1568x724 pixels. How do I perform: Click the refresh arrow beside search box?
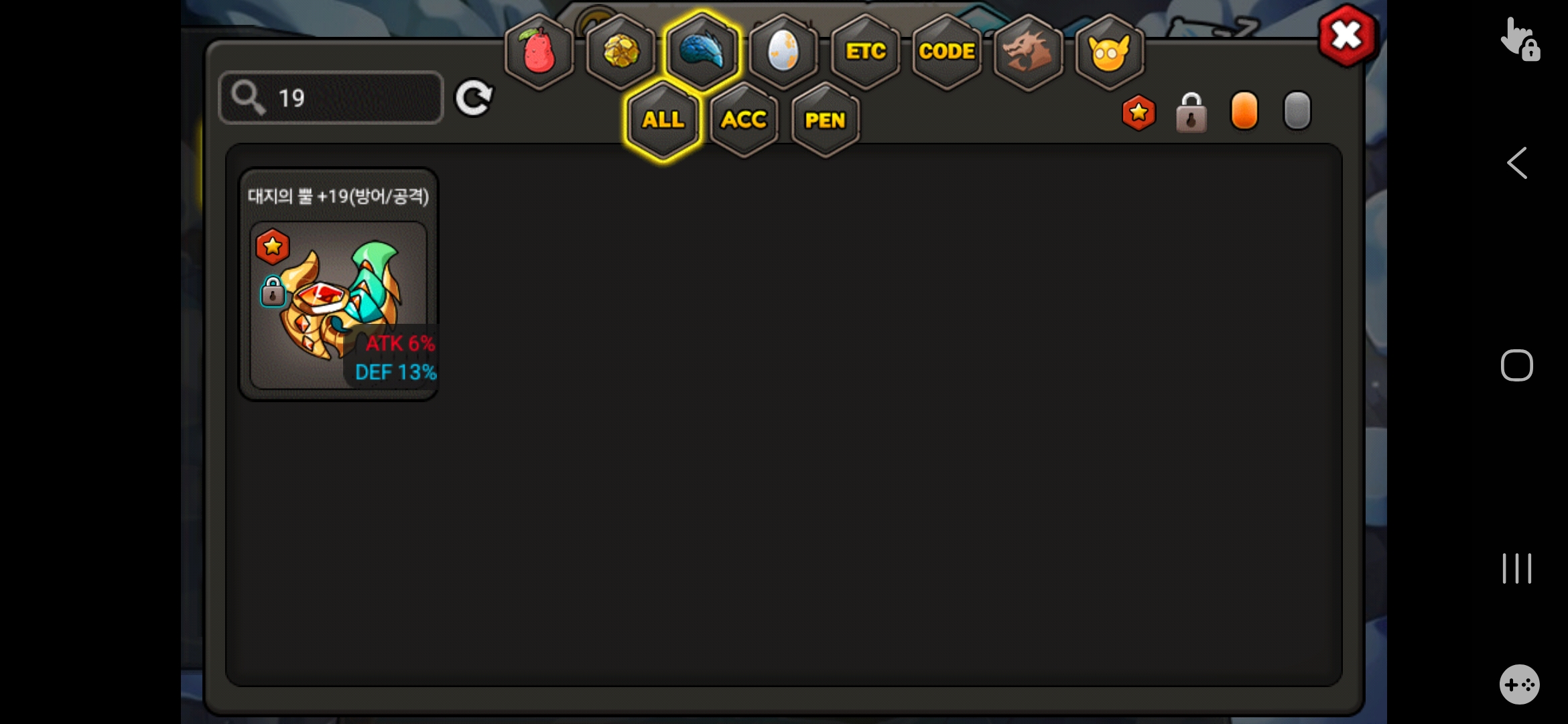[474, 99]
